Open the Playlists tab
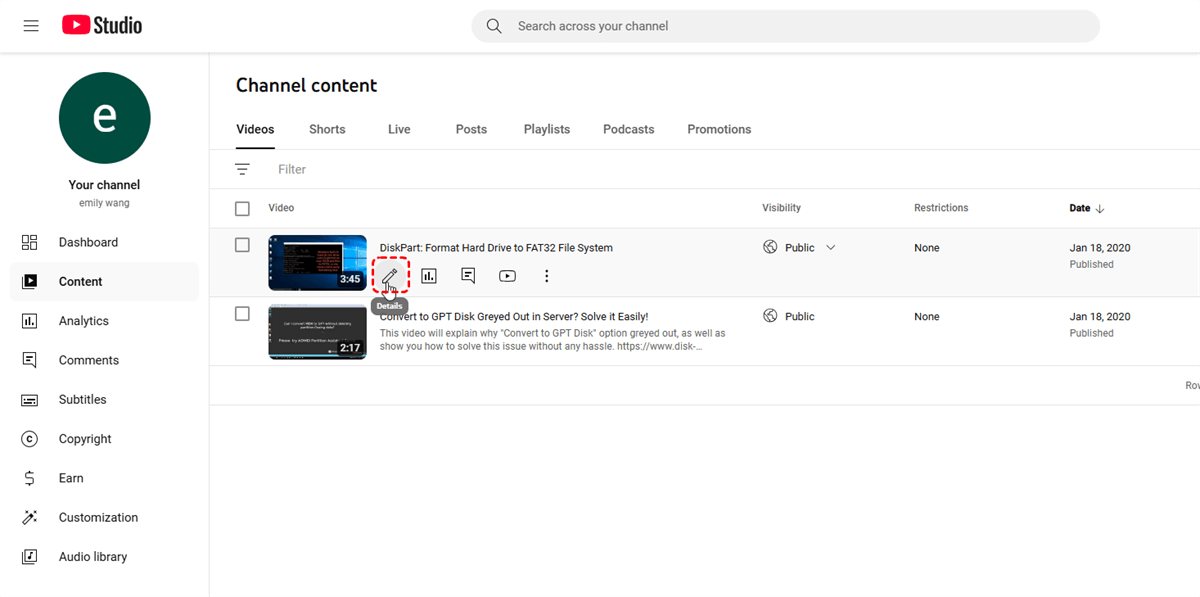Viewport: 1200px width, 597px height. click(546, 129)
